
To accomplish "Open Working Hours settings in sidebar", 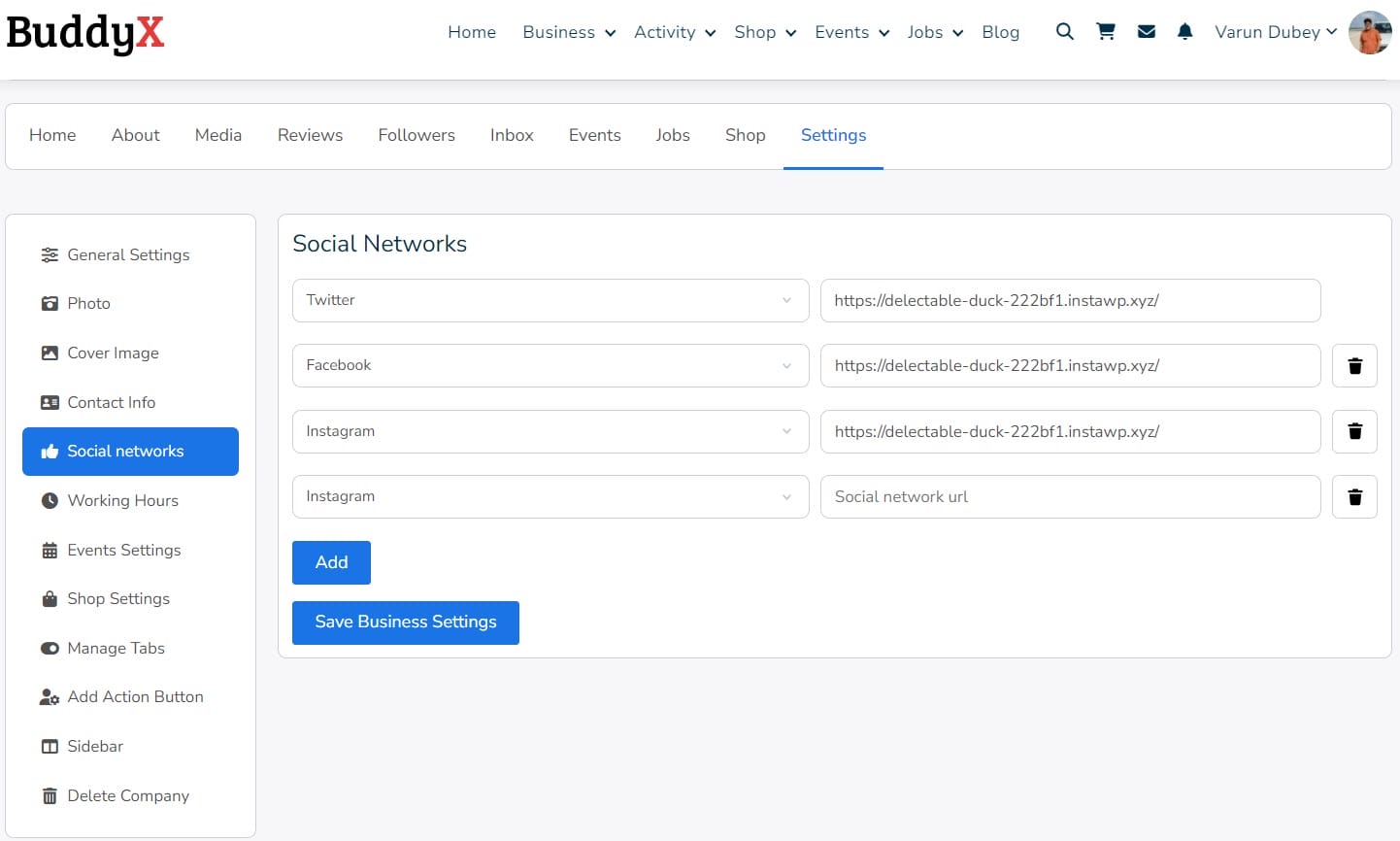I will click(122, 501).
